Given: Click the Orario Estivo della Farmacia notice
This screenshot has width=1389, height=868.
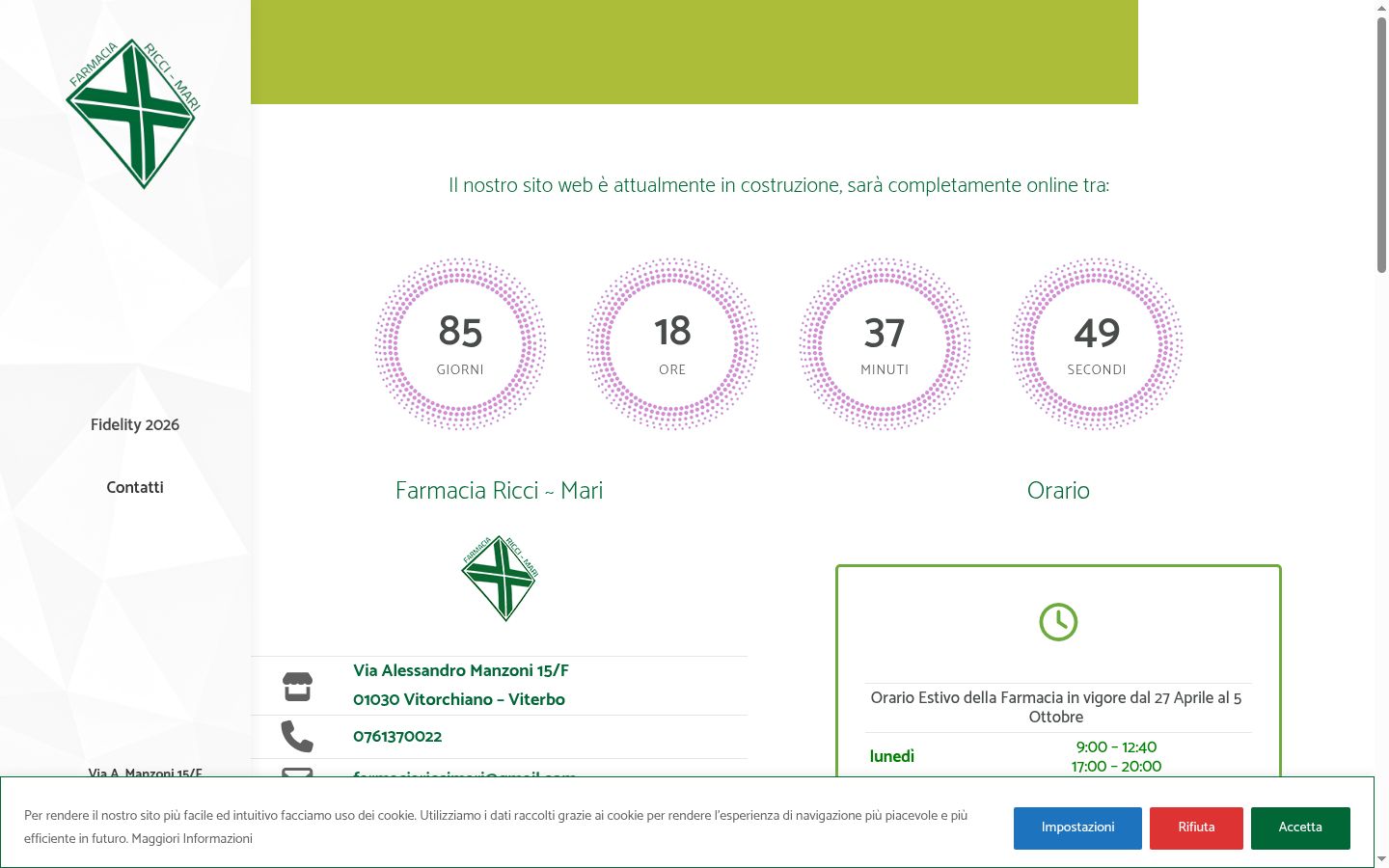Looking at the screenshot, I should 1056,708.
